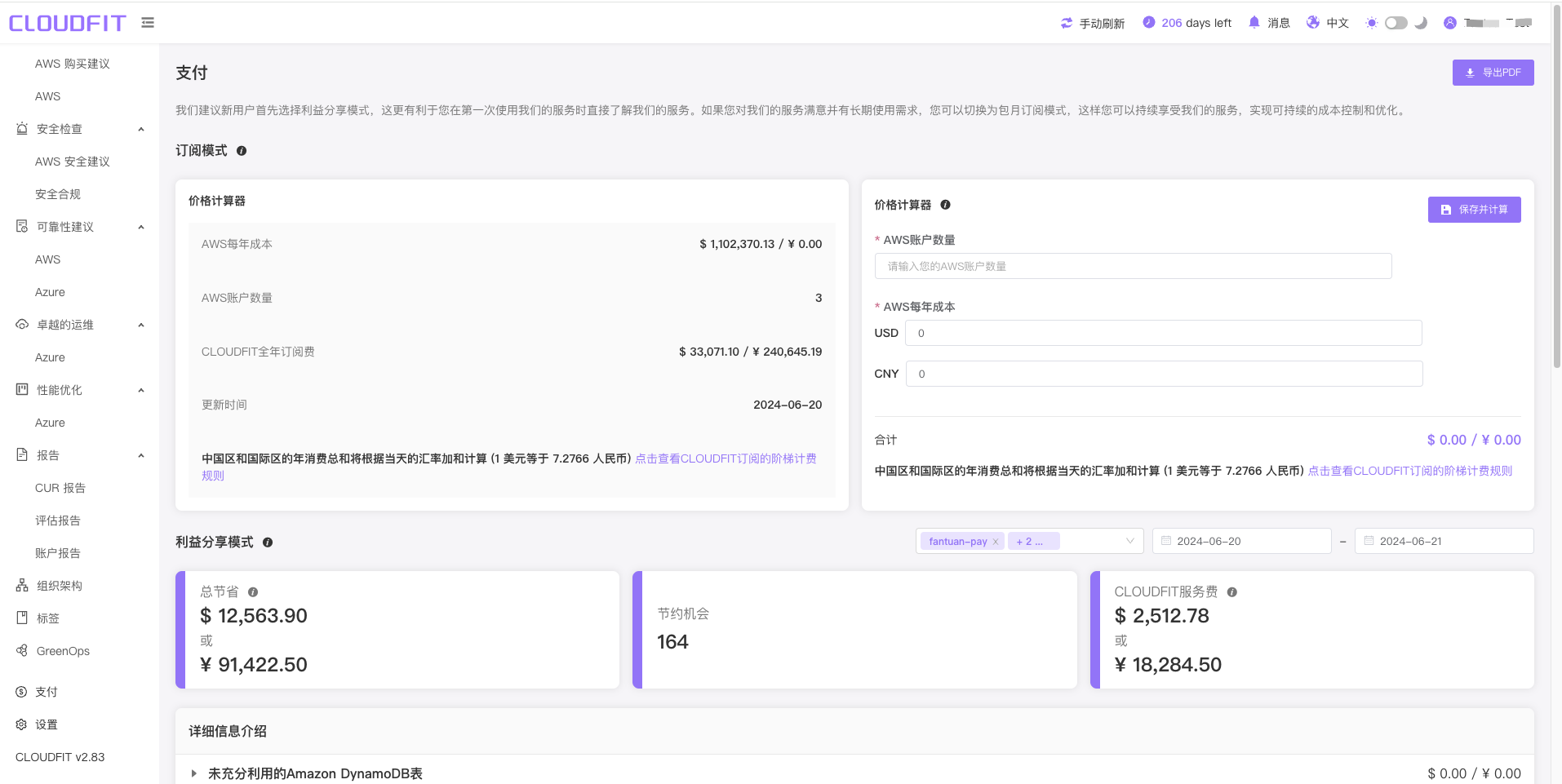Click the 导出PDF button
This screenshot has height=784, width=1562.
[x=1493, y=73]
